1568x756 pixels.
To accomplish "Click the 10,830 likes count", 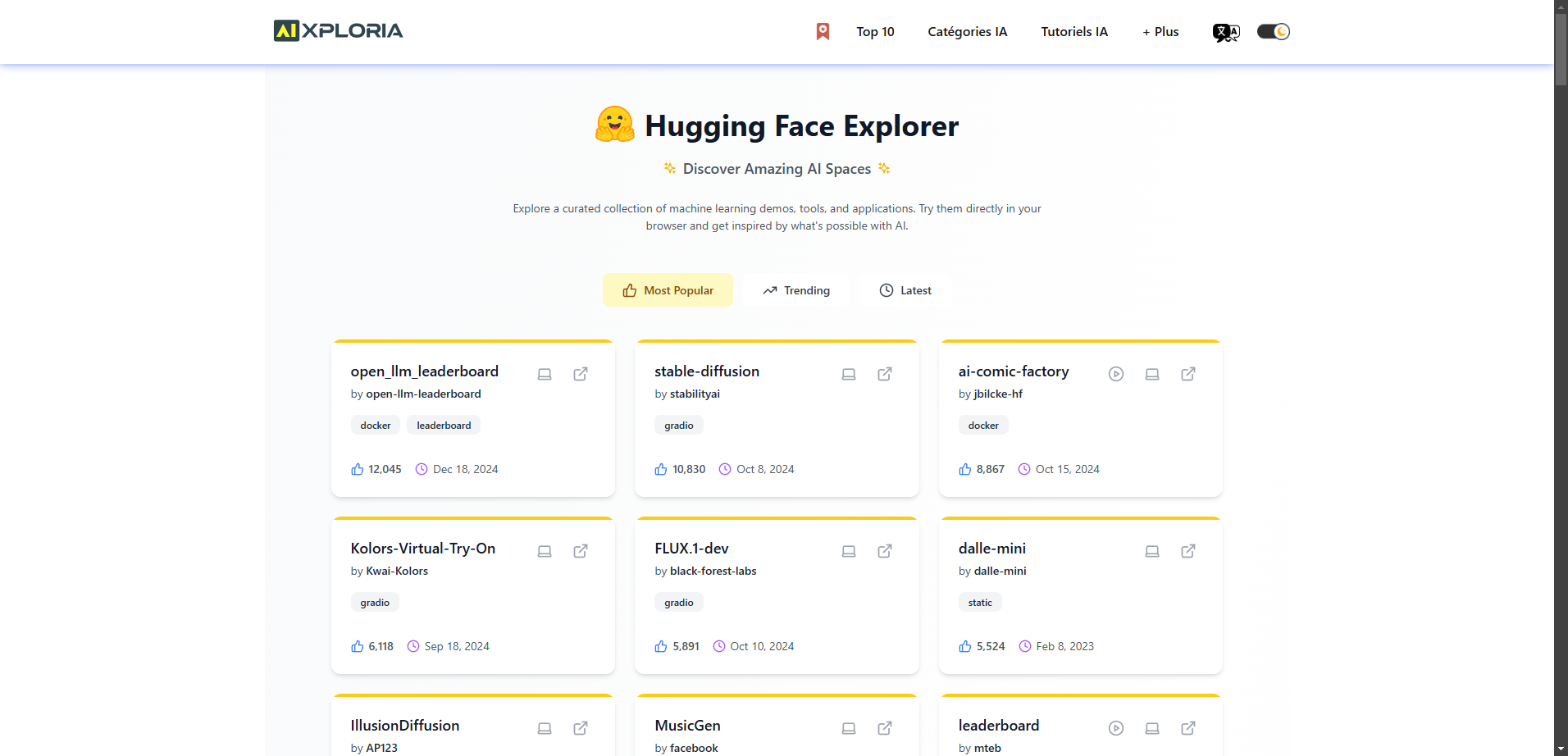I will point(689,469).
